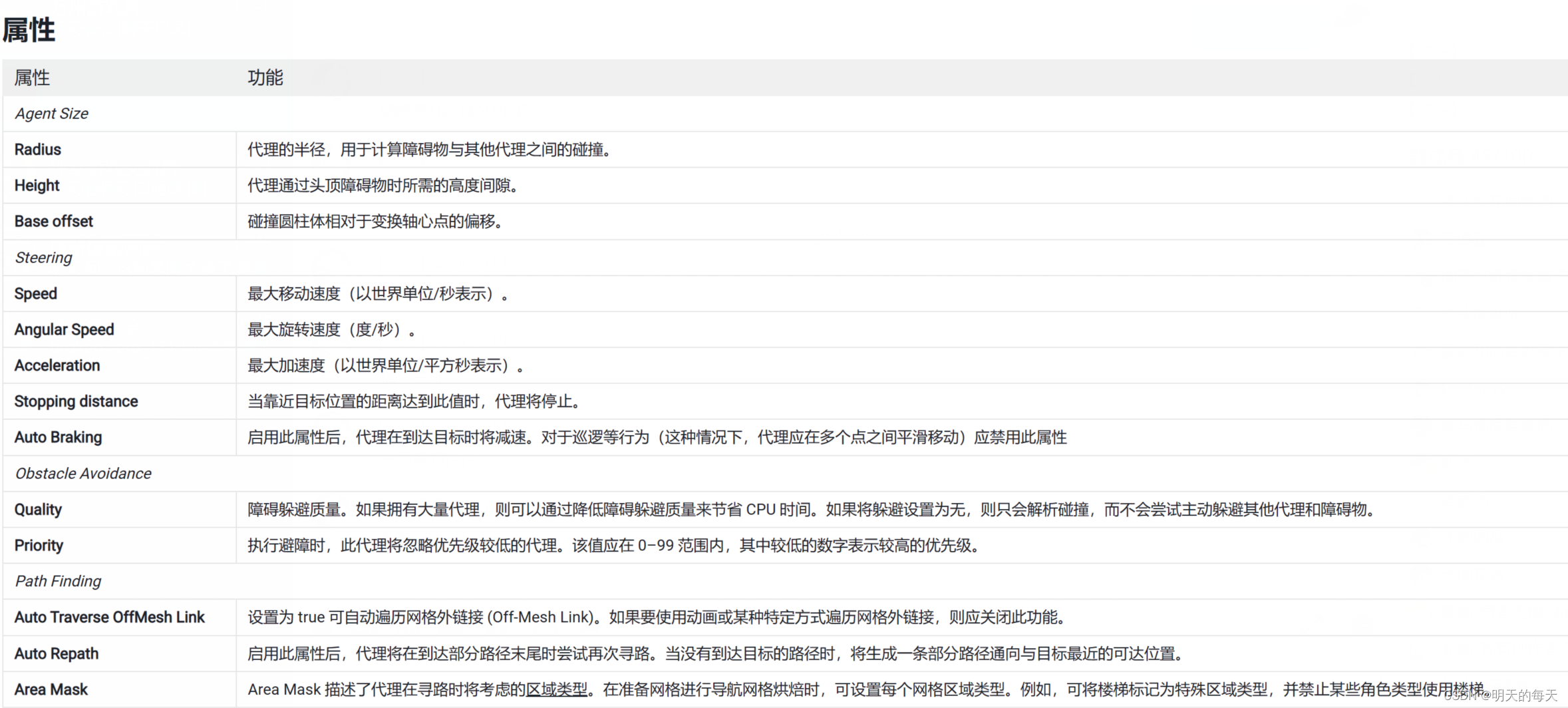Click the Angular Speed property name
The height and width of the screenshot is (708, 1568).
click(x=65, y=329)
